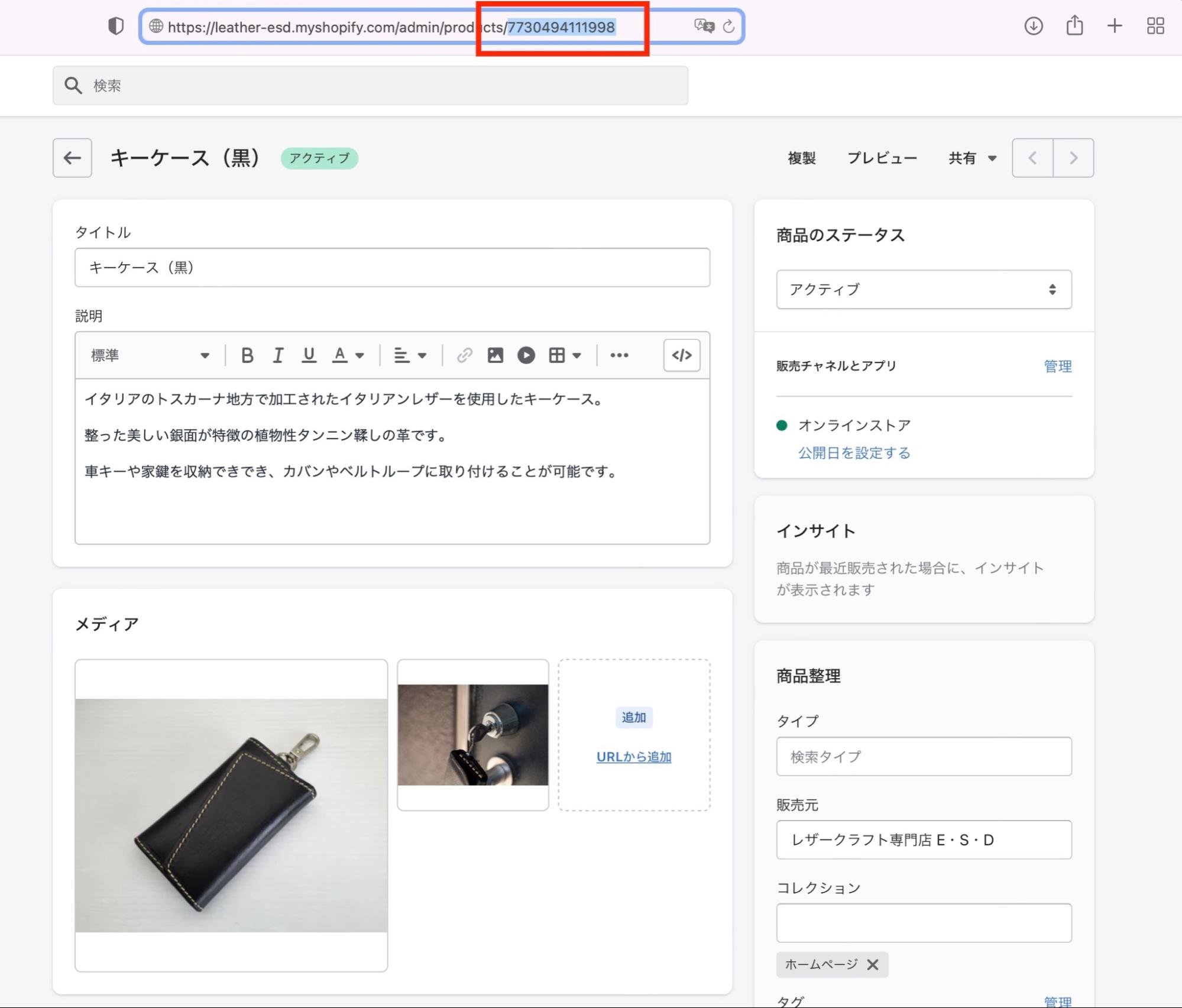Insert a link in the description
This screenshot has width=1182, height=1008.
click(x=465, y=355)
